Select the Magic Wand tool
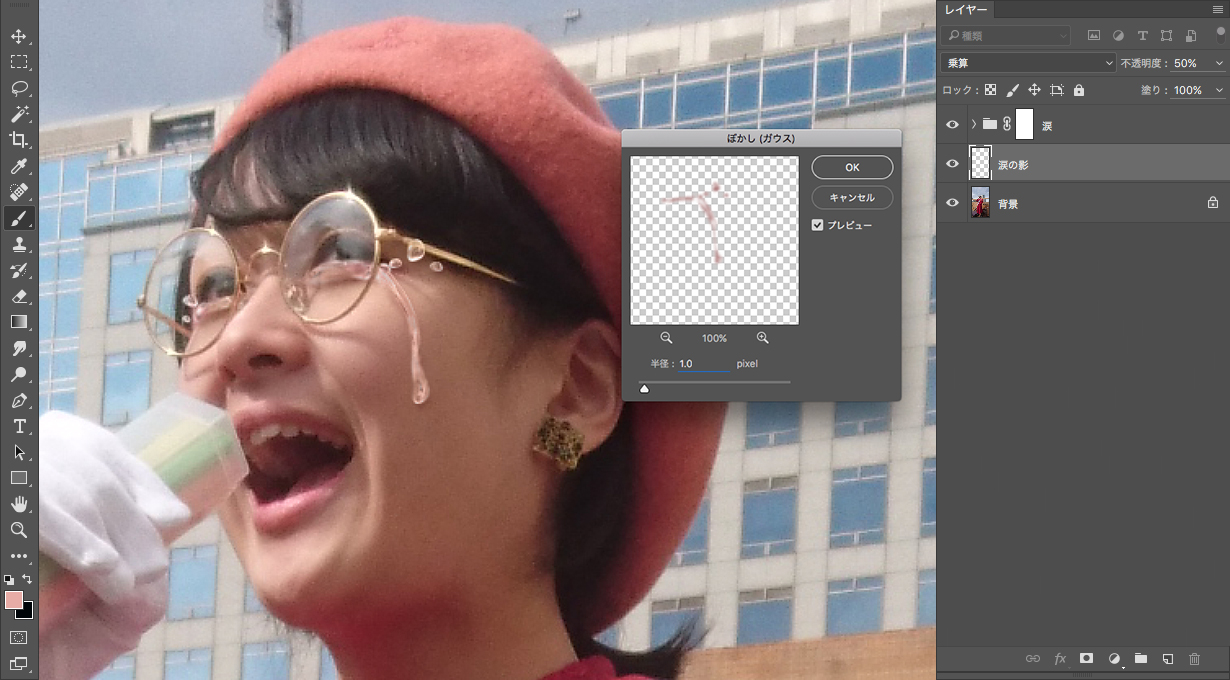1230x680 pixels. click(x=19, y=114)
